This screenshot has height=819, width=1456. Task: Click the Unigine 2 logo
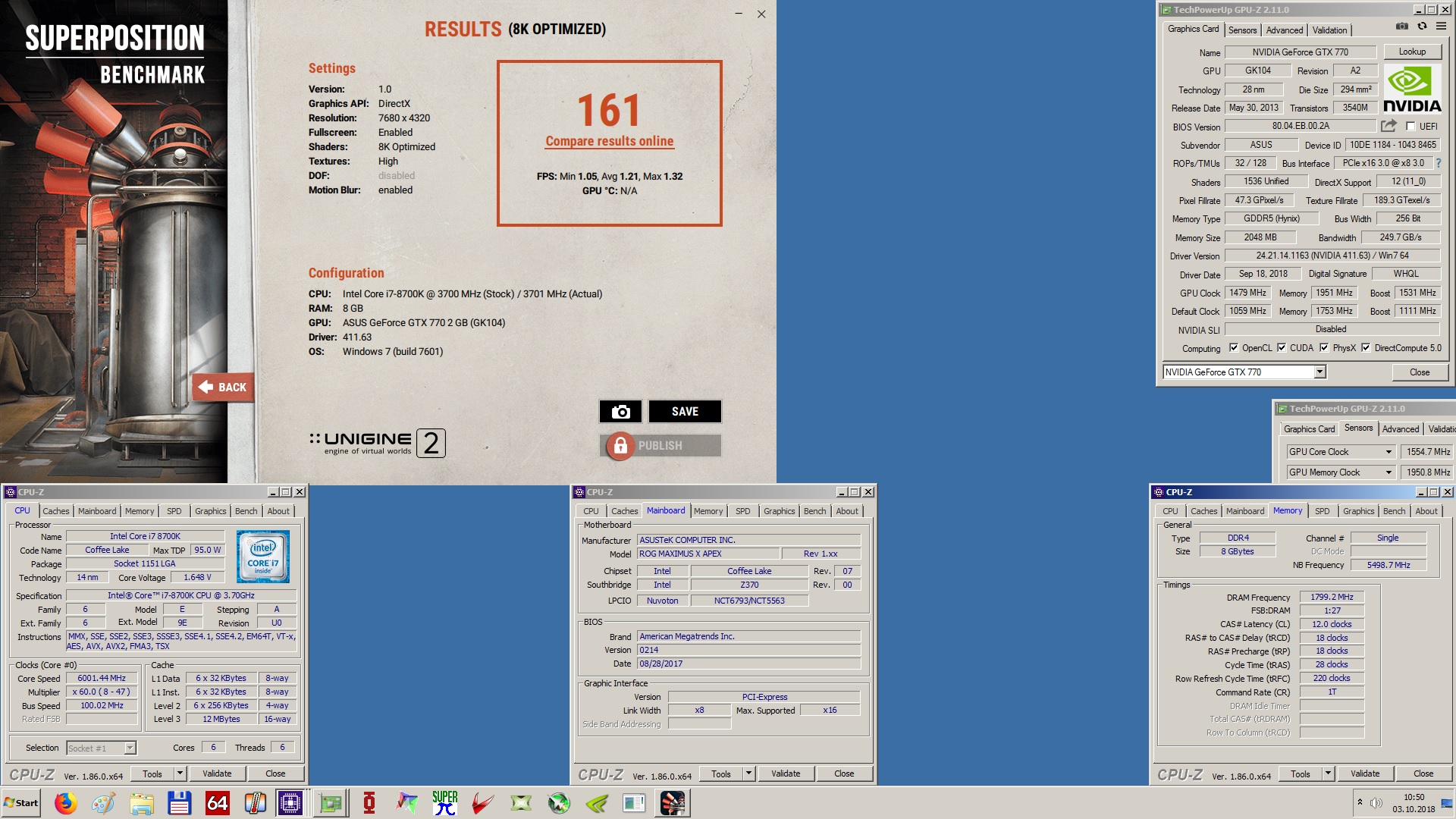pyautogui.click(x=378, y=443)
